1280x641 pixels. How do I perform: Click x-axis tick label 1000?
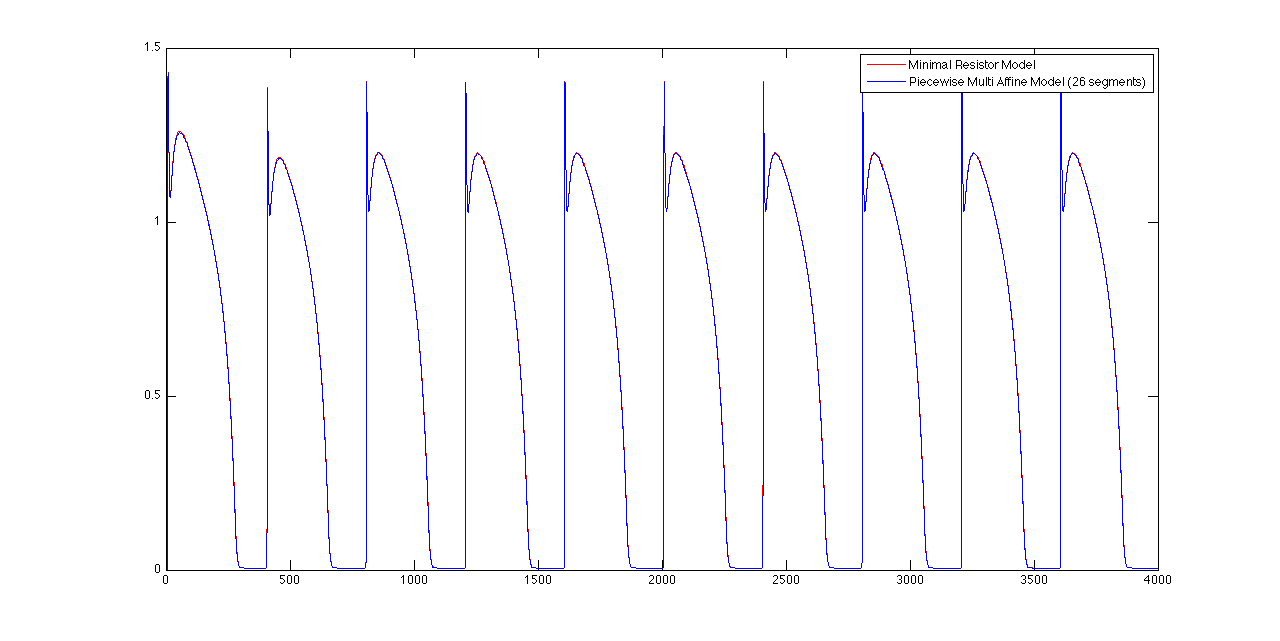click(x=414, y=579)
